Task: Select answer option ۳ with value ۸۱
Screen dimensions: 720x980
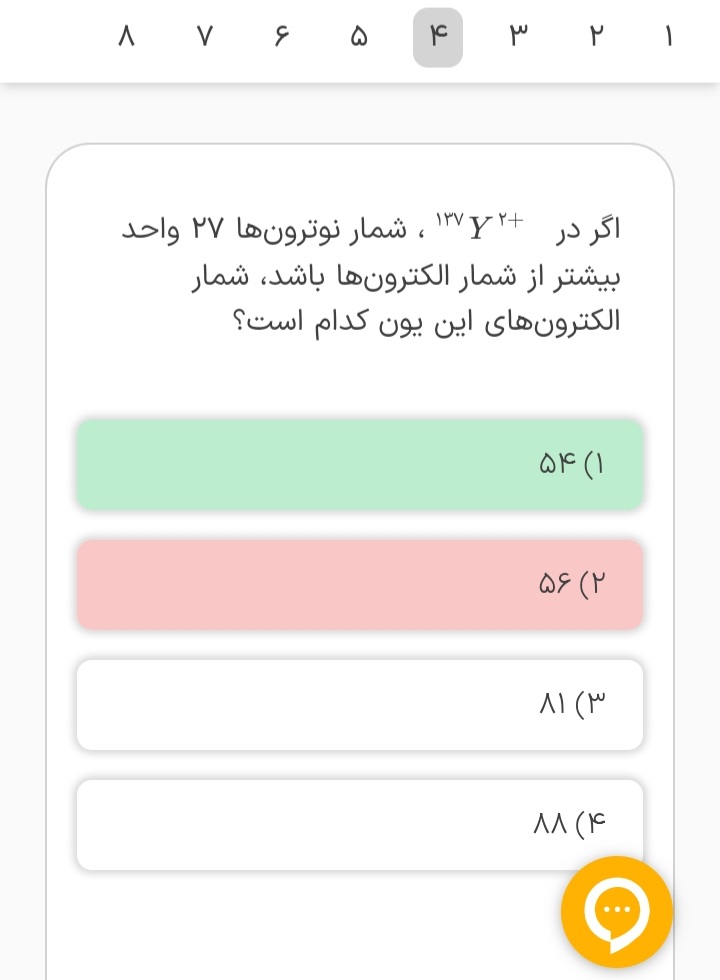Action: (360, 704)
